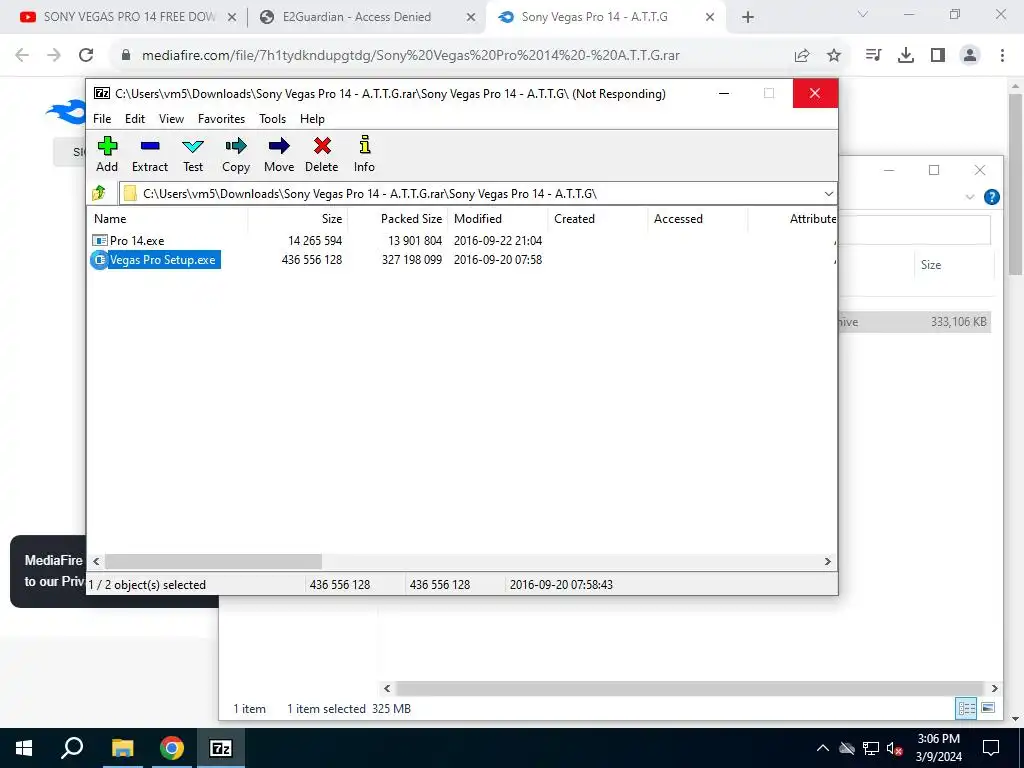The image size is (1024, 768).
Task: Click Chrome's forward arrow
Action: (x=54, y=56)
